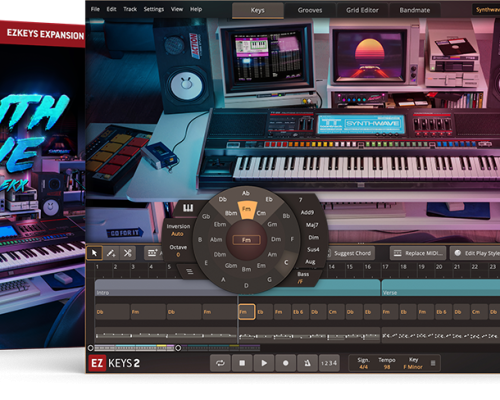Open the menu icon right of Key
The height and width of the screenshot is (400, 500).
click(x=433, y=363)
